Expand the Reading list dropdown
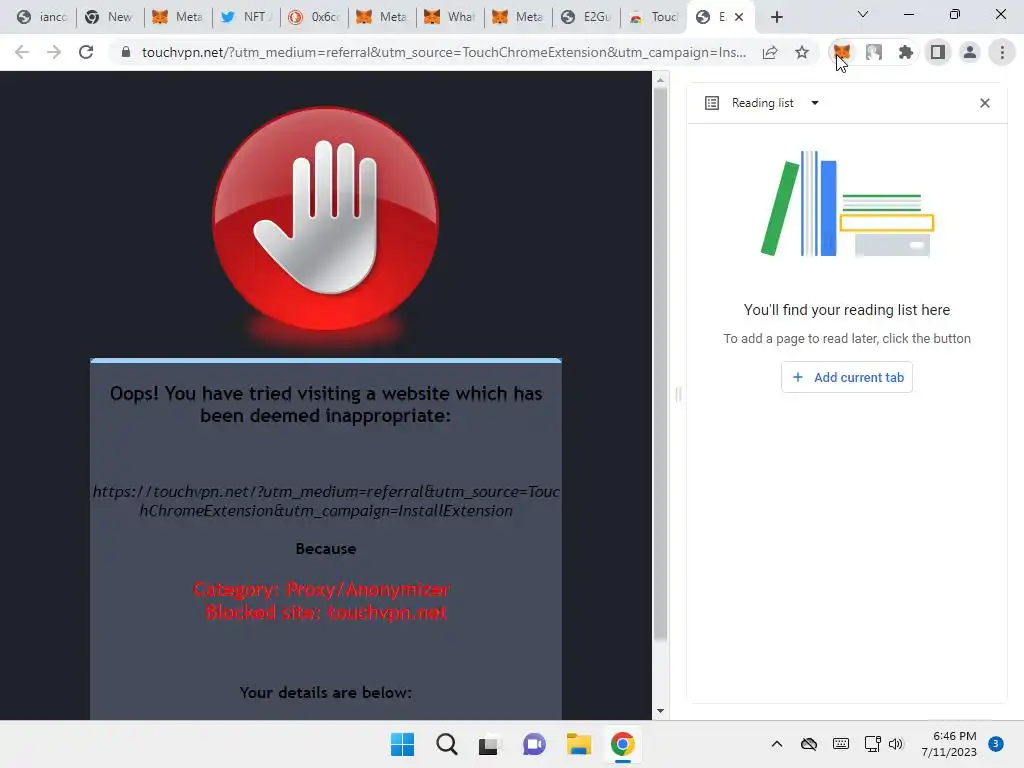The height and width of the screenshot is (768, 1024). pyautogui.click(x=814, y=103)
